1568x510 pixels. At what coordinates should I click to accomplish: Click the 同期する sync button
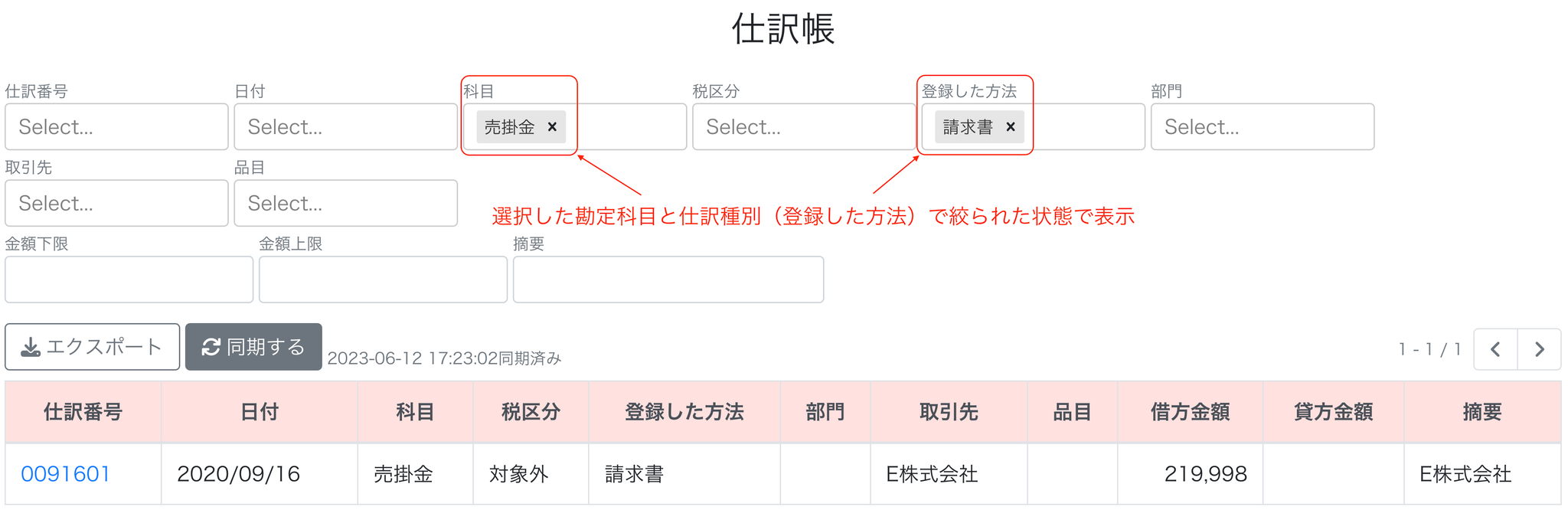tap(253, 347)
